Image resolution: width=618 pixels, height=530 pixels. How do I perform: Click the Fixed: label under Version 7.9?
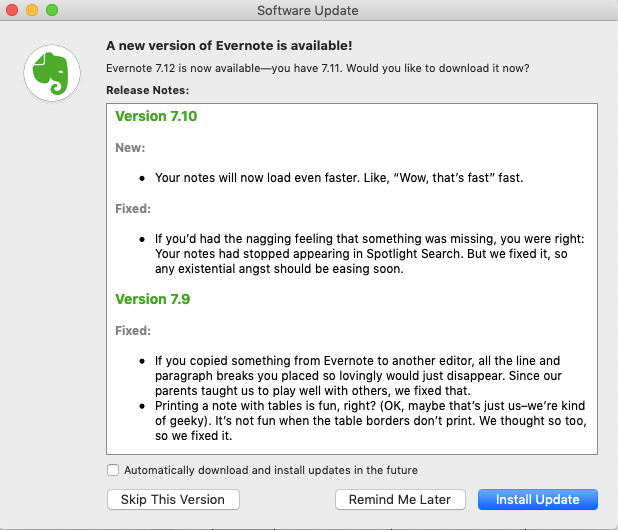coord(133,331)
